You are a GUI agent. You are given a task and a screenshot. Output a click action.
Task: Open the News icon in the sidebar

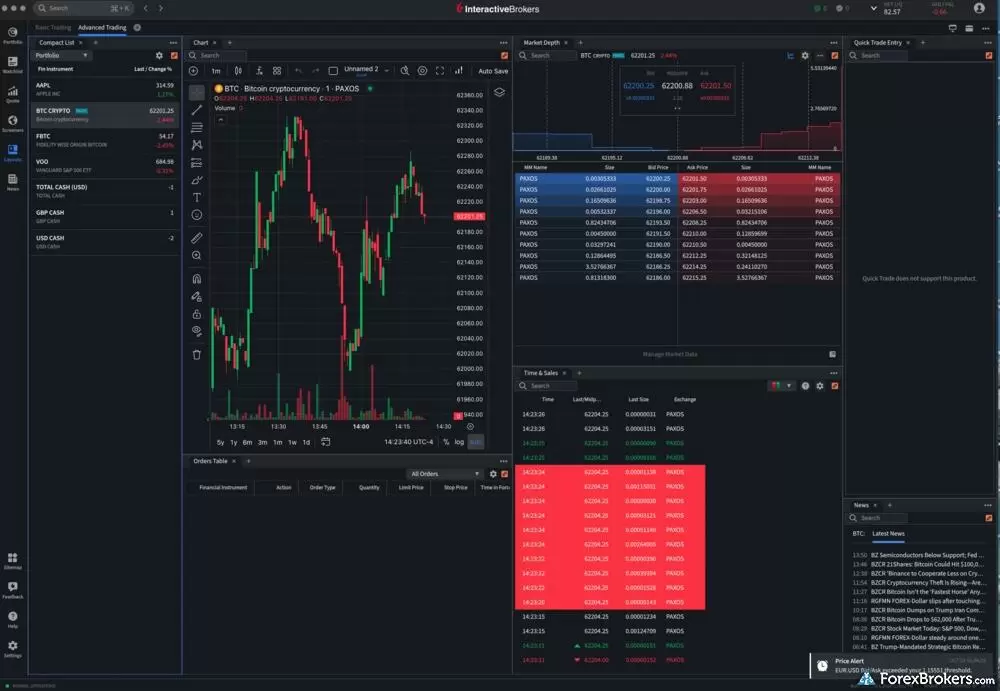pyautogui.click(x=13, y=182)
